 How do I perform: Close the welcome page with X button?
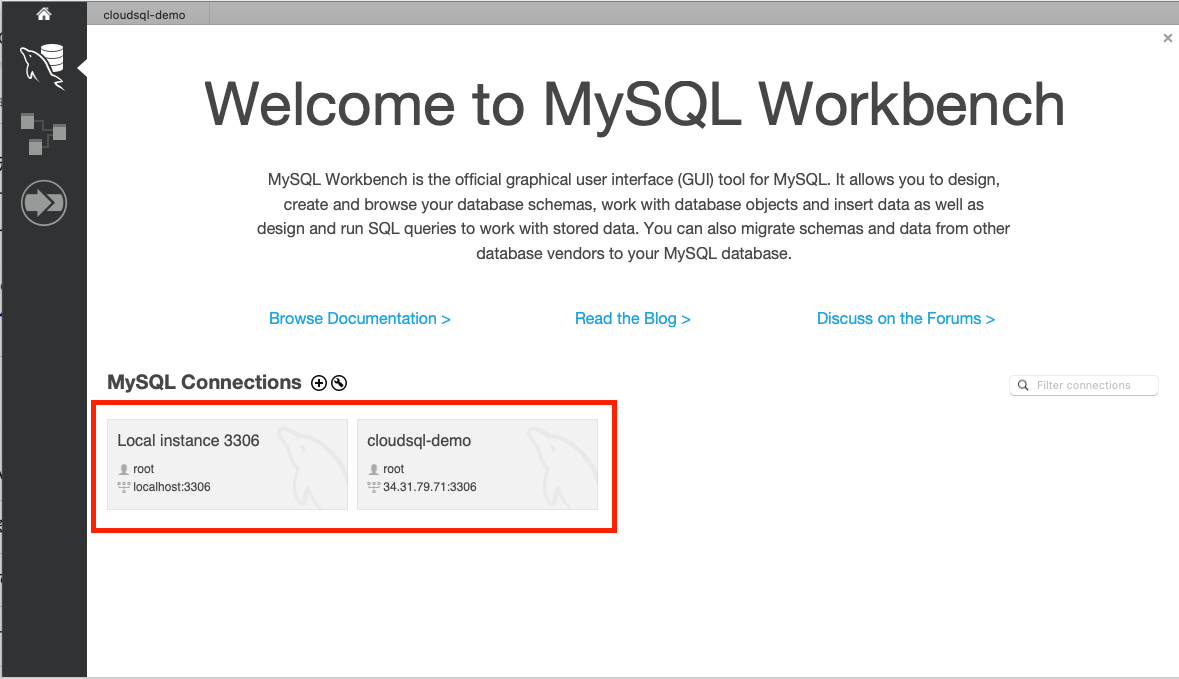(1167, 38)
